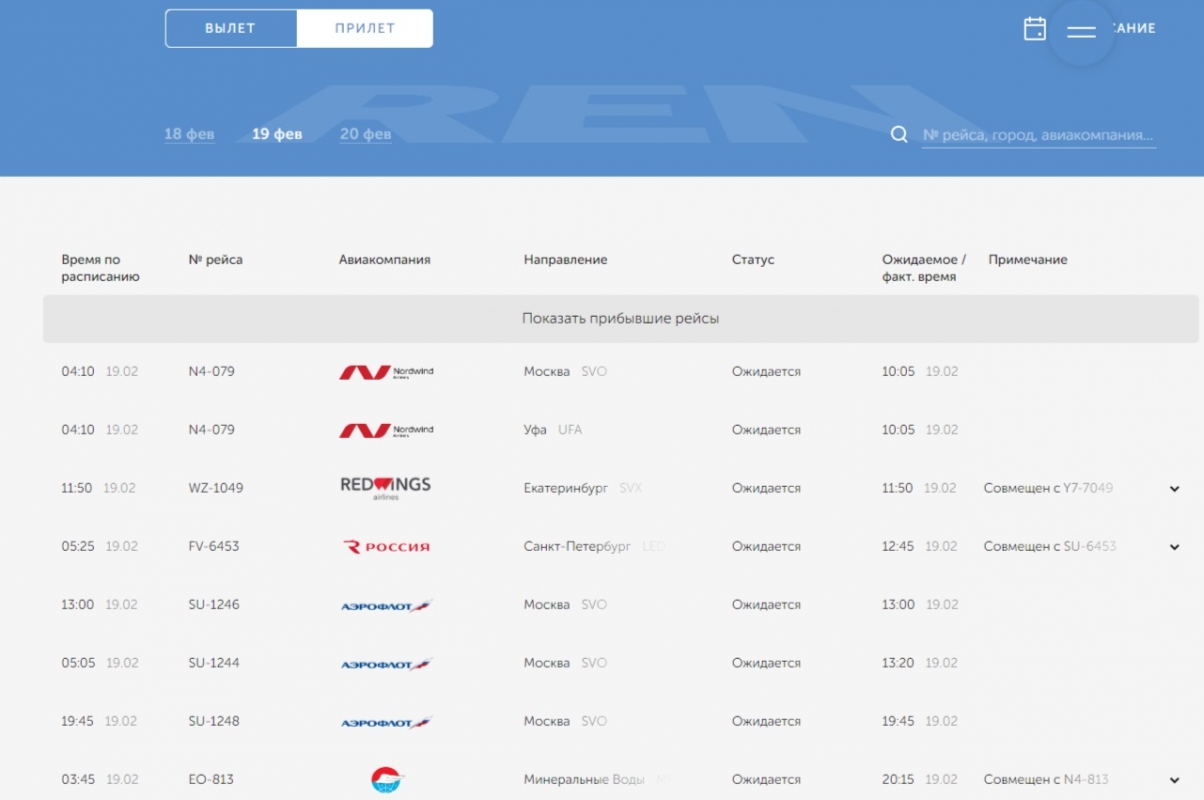Focus the flight search input field

point(1038,135)
